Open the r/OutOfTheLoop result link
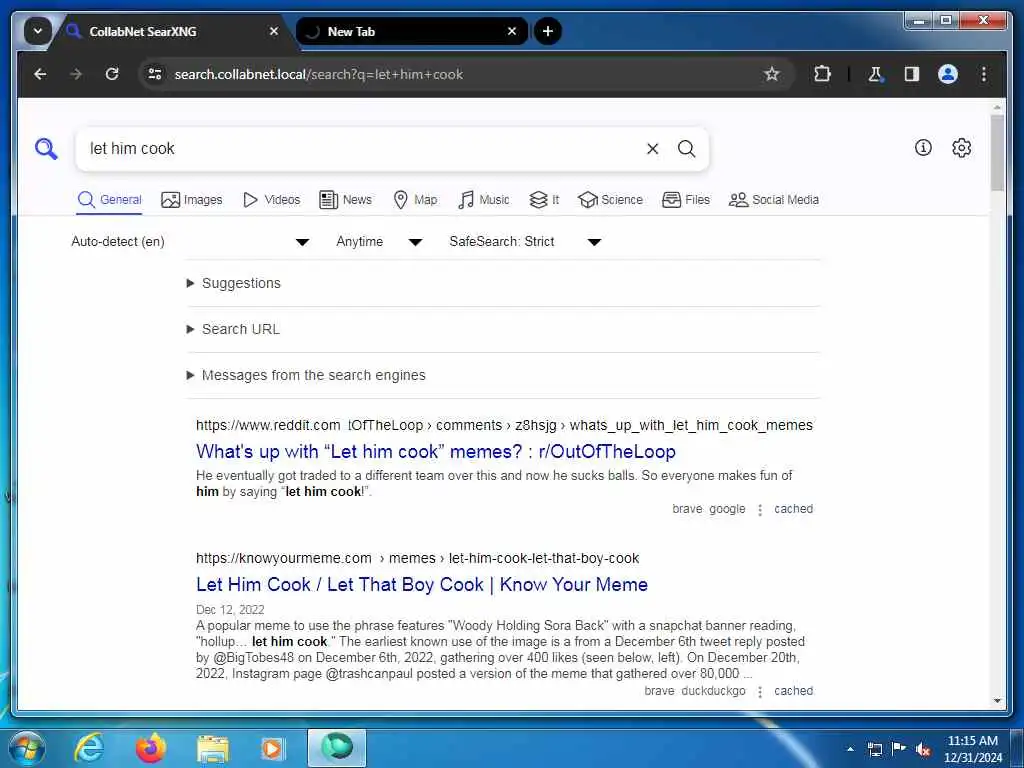The image size is (1024, 768). point(436,451)
